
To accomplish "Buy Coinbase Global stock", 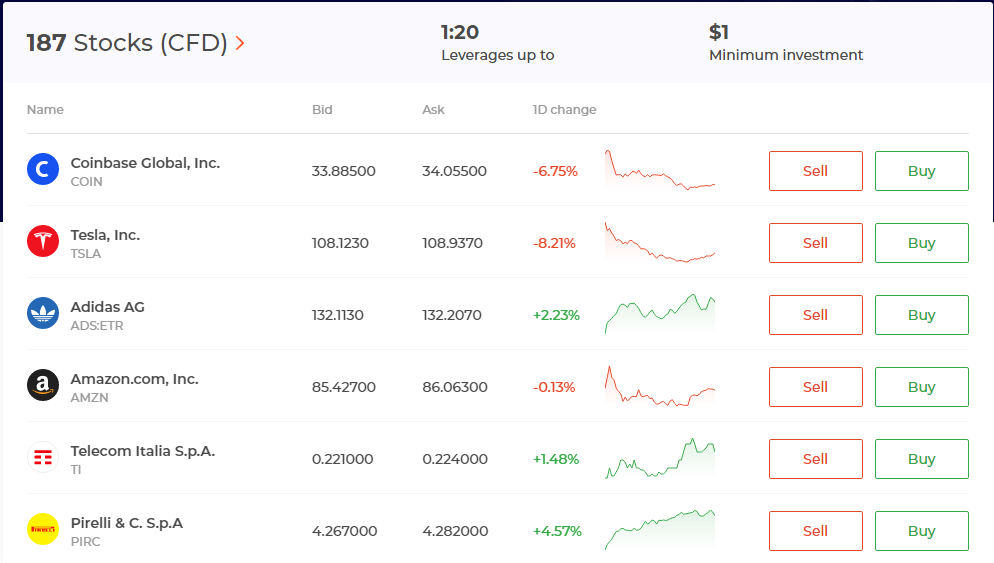I will 922,171.
